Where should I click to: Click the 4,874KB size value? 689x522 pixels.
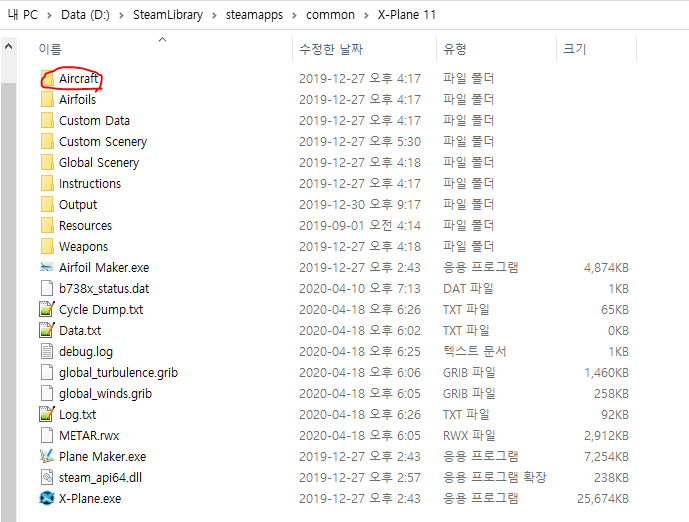(x=606, y=268)
